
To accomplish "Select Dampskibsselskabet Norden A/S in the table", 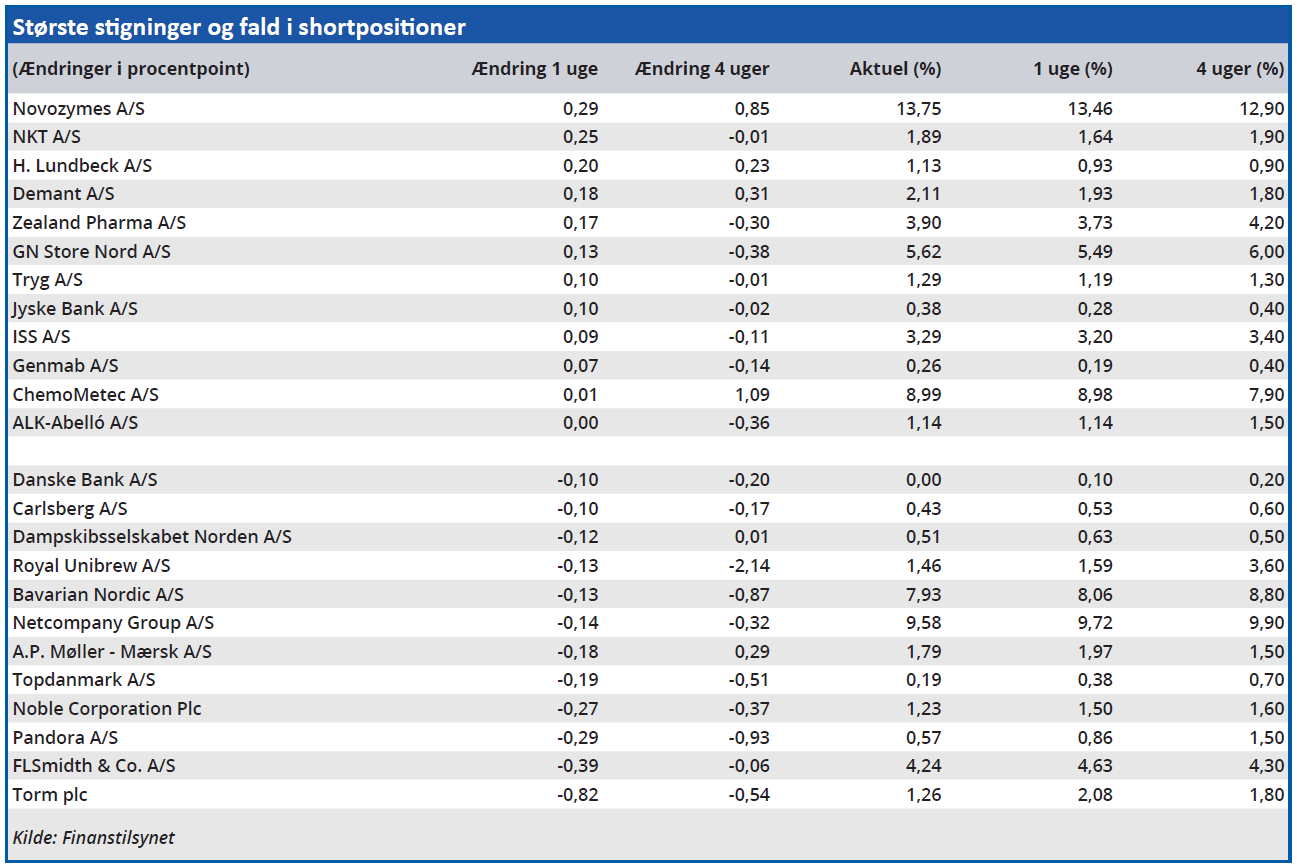I will click(152, 537).
